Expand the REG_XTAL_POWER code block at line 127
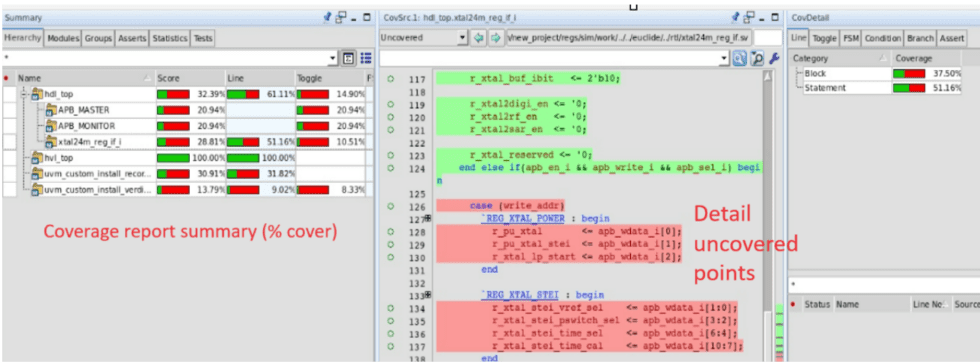This screenshot has width=980, height=362. (x=428, y=218)
